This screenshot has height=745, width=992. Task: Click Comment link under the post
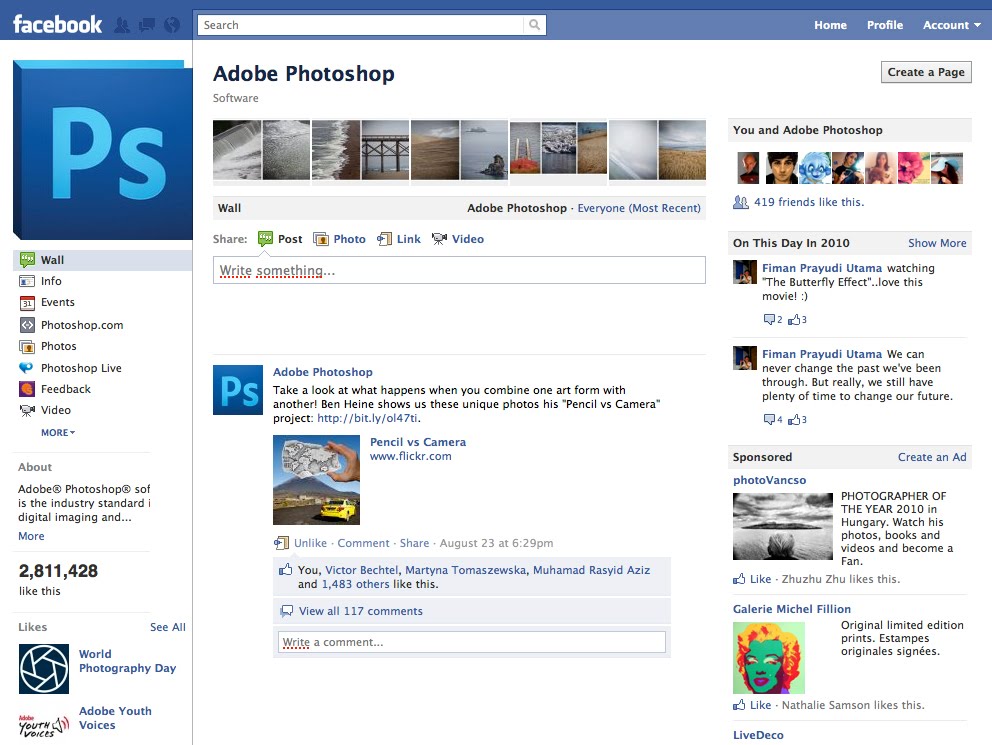363,543
